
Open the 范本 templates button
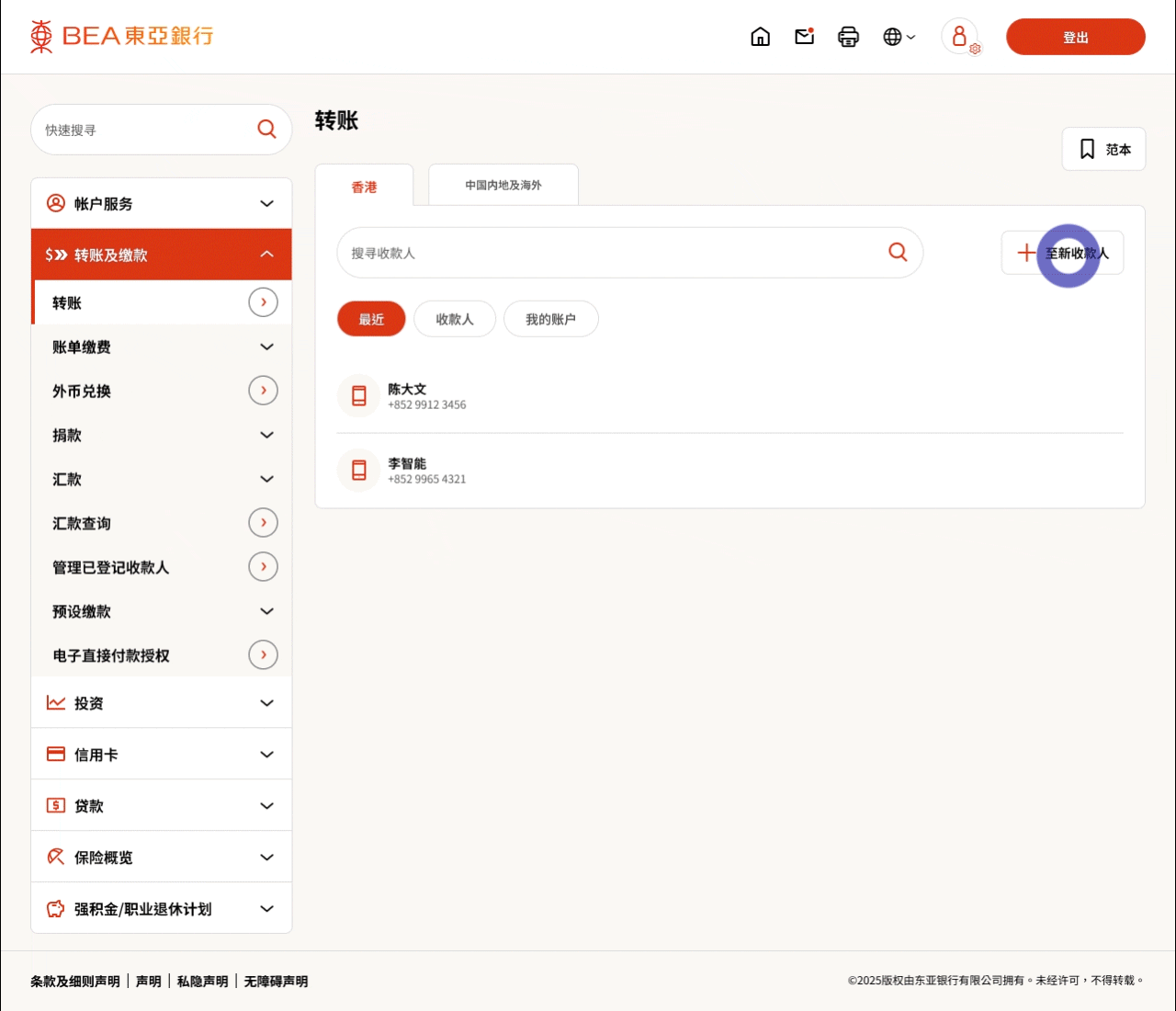point(1103,149)
